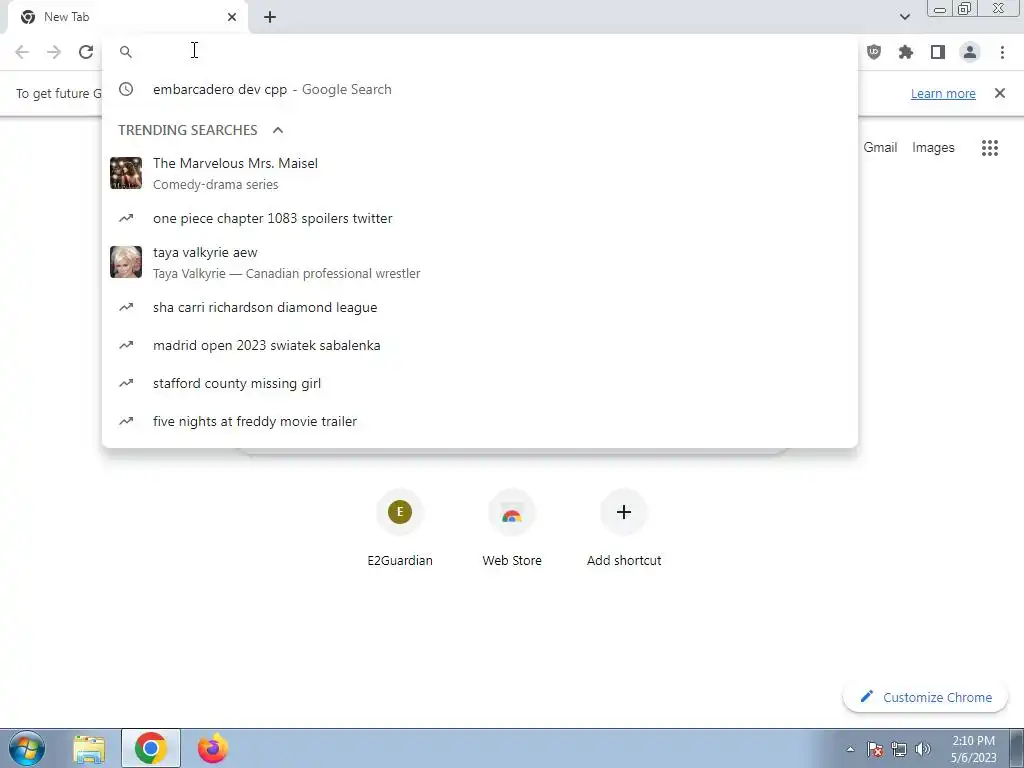This screenshot has height=768, width=1024.
Task: Open the Images link
Action: pyautogui.click(x=933, y=148)
